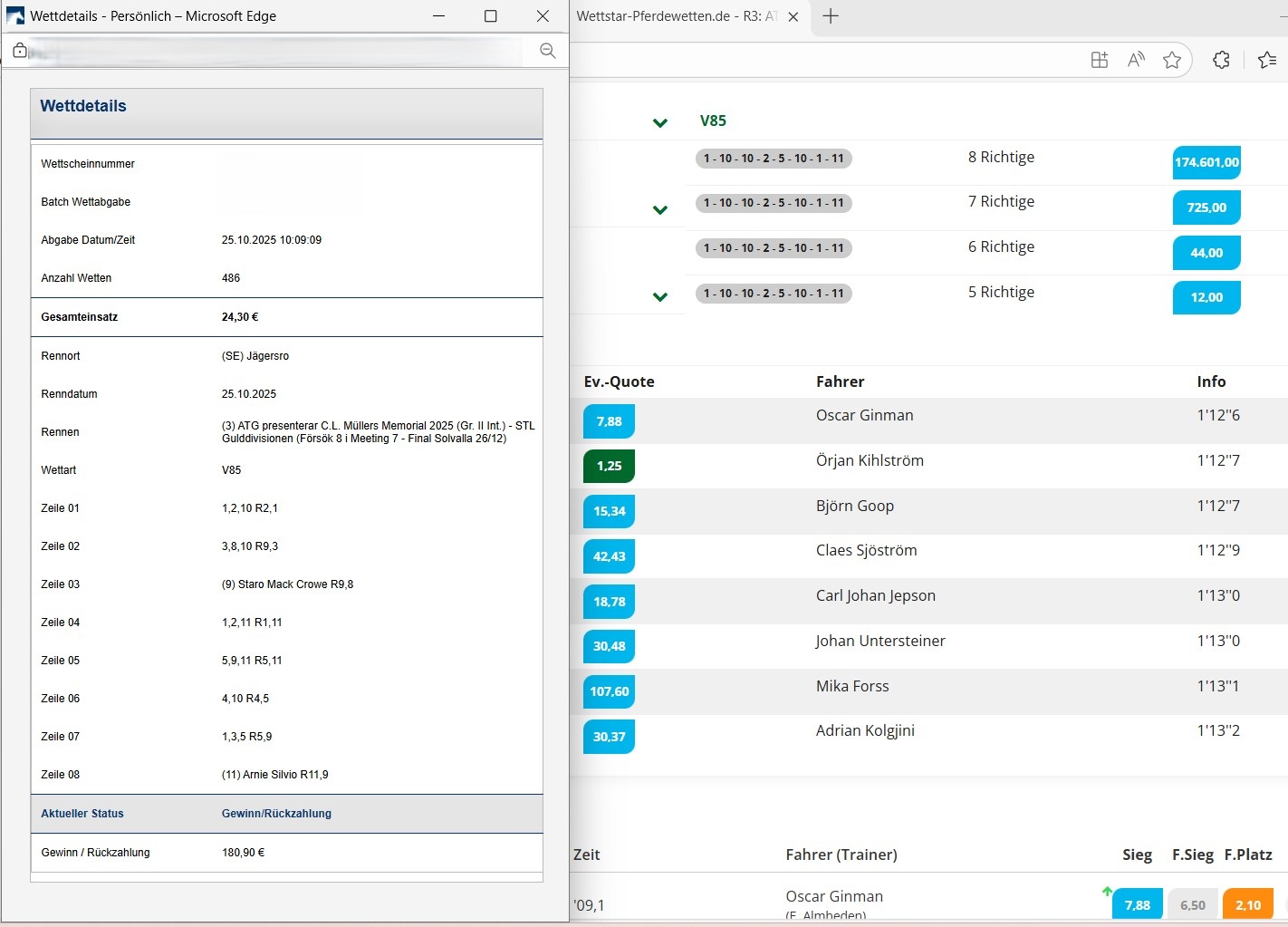
Task: Click the site info lock icon
Action: coord(20,51)
